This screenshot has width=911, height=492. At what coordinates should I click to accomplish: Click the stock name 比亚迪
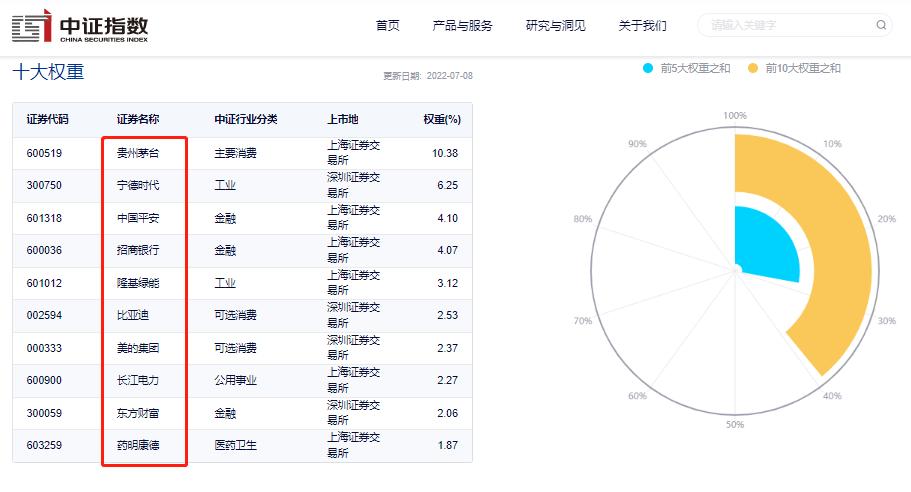132,315
